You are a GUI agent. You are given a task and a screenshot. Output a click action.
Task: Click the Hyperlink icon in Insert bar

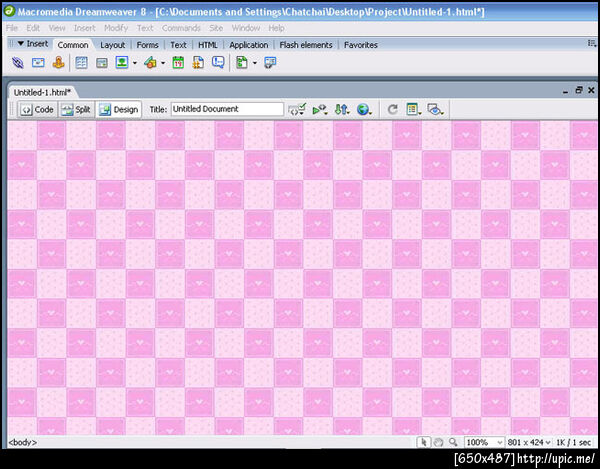18,62
